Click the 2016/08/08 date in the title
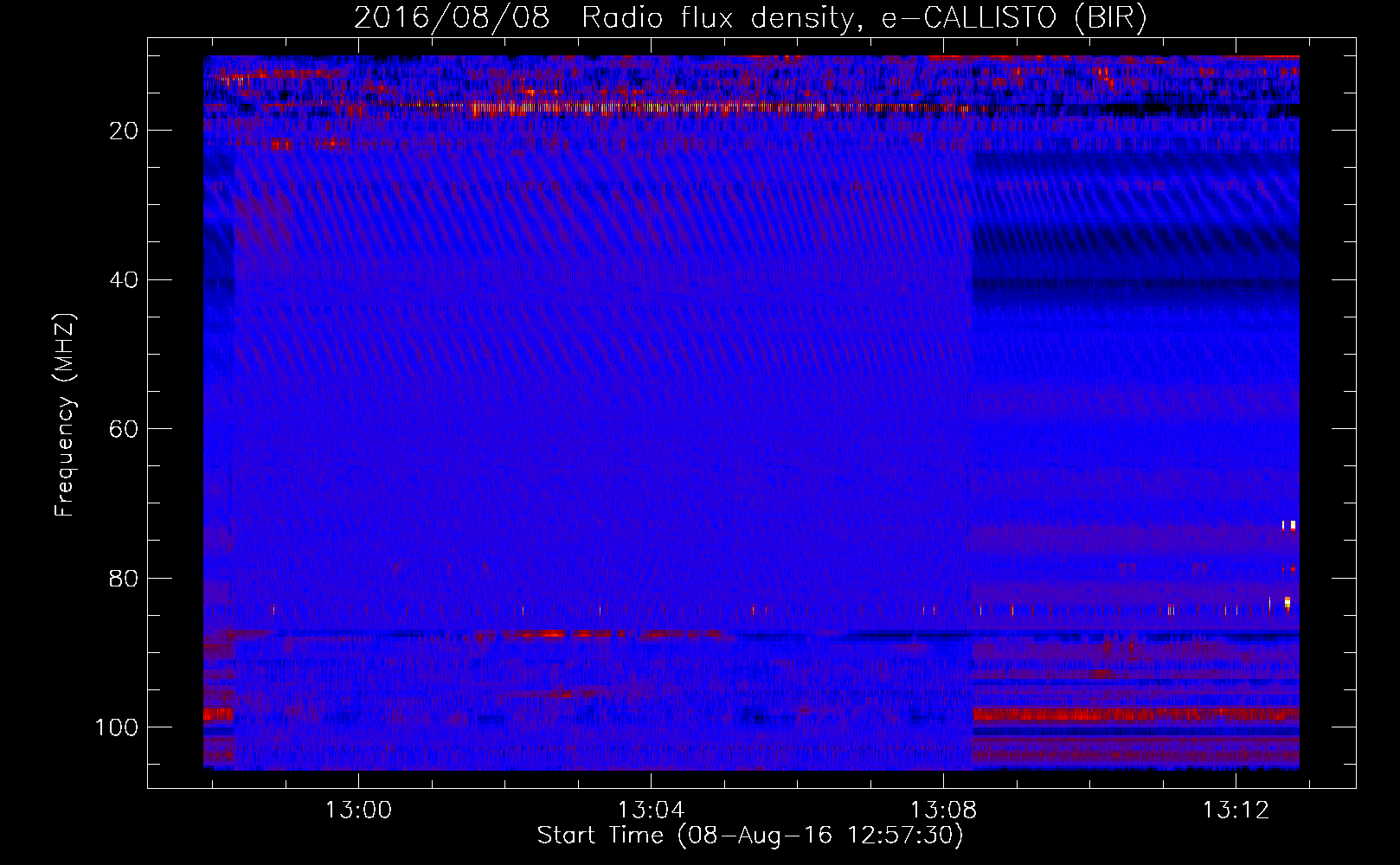The width and height of the screenshot is (1400, 865). click(x=452, y=17)
